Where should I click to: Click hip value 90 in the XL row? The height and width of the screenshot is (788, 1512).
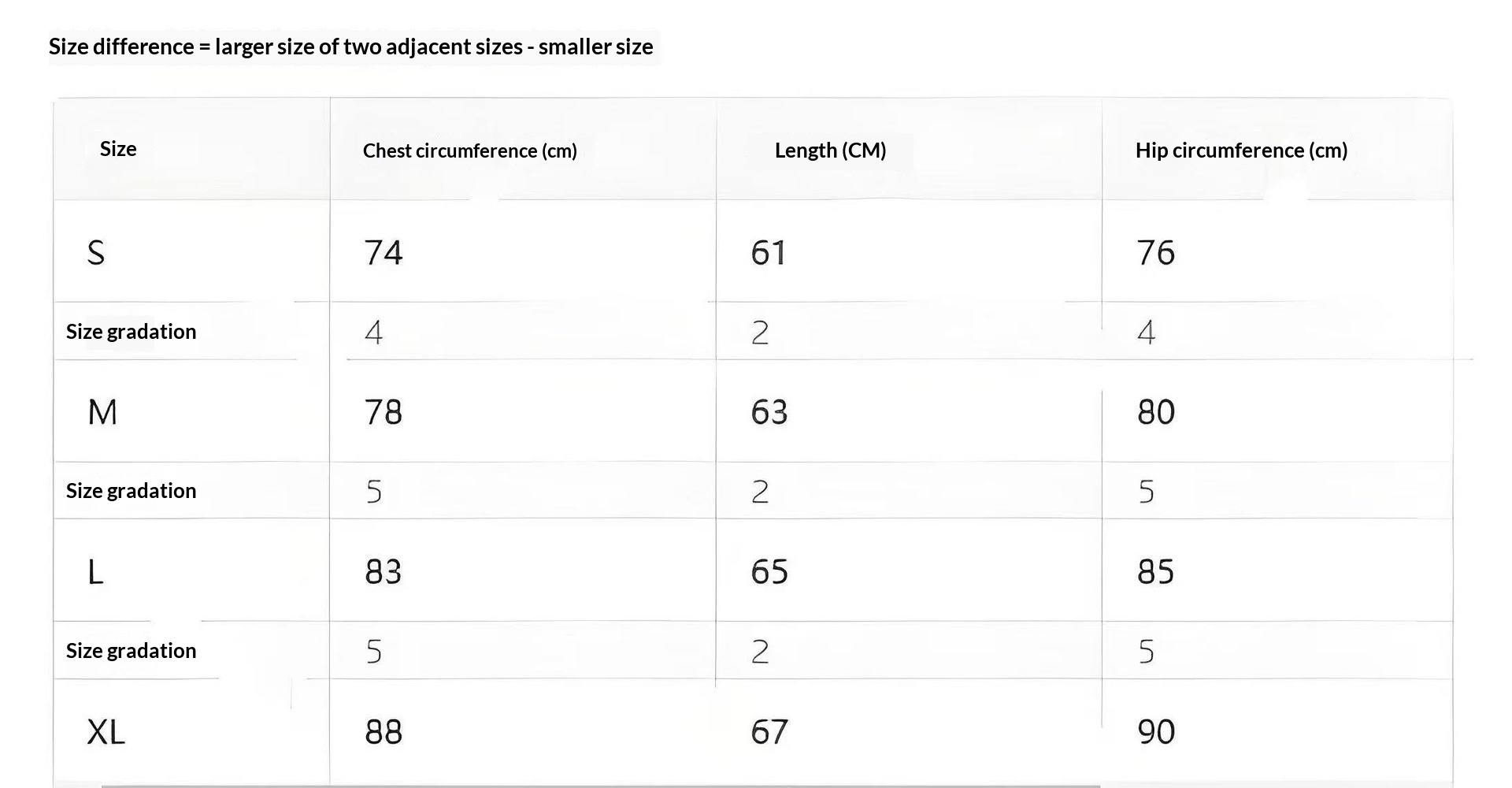[x=1156, y=732]
